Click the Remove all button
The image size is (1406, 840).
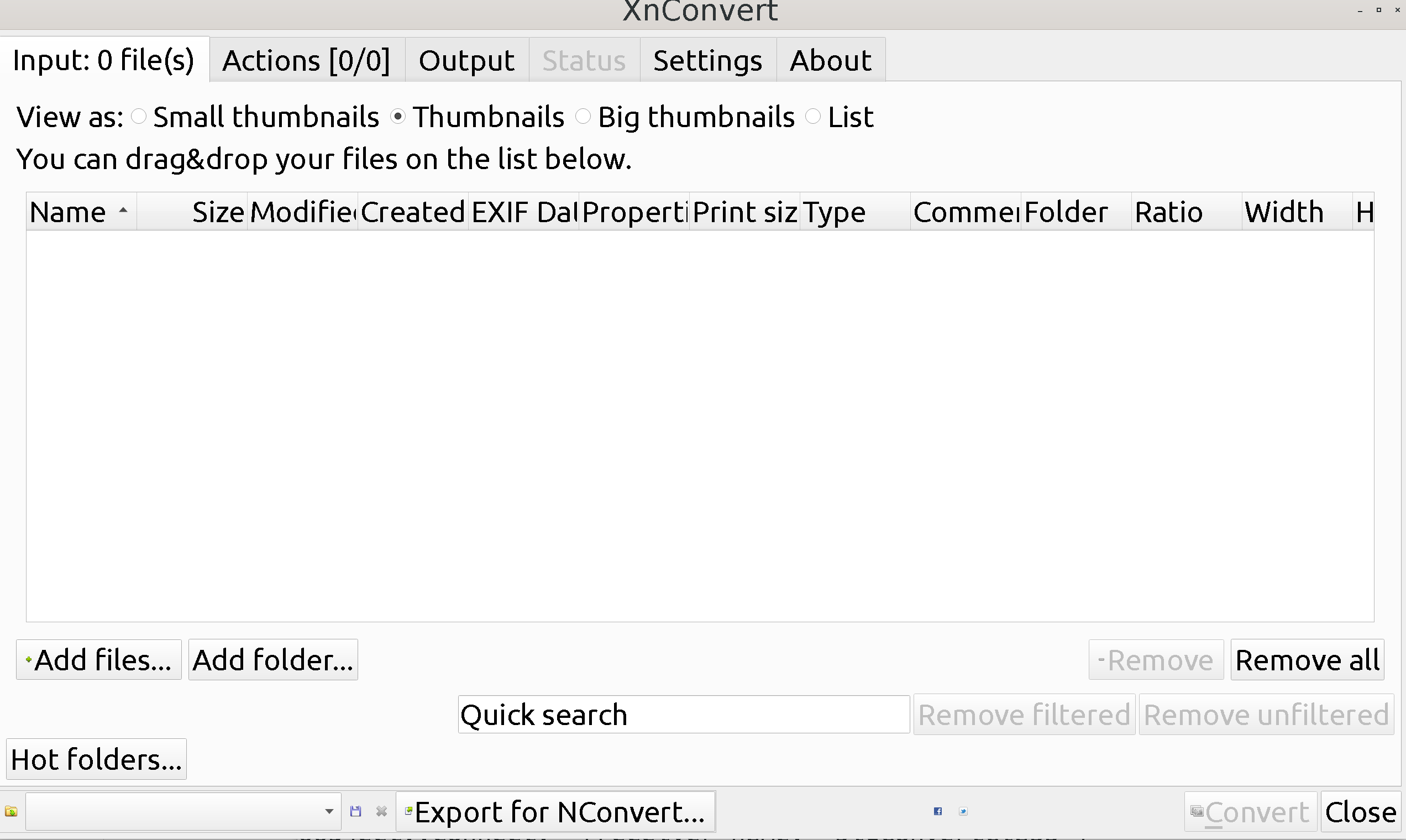(x=1307, y=659)
